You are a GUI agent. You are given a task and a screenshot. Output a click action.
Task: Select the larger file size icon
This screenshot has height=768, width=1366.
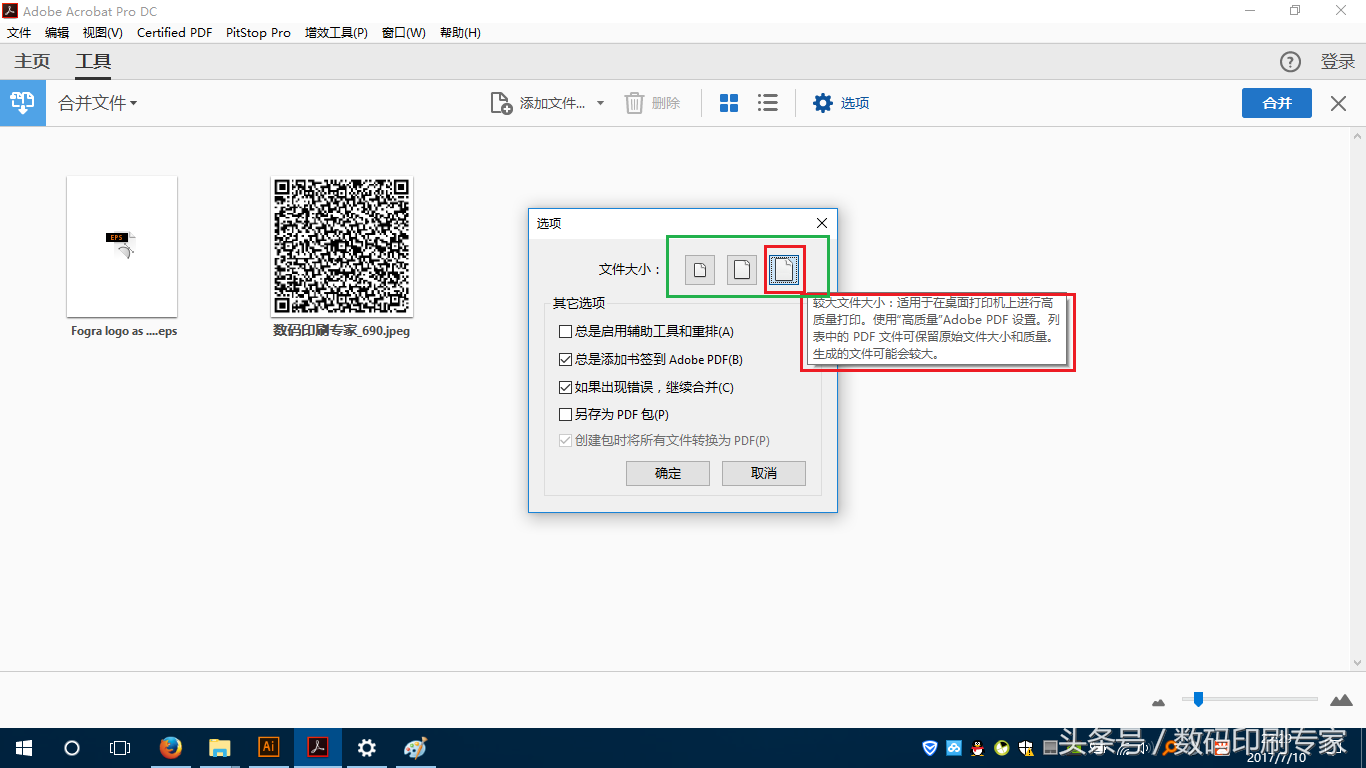click(785, 270)
